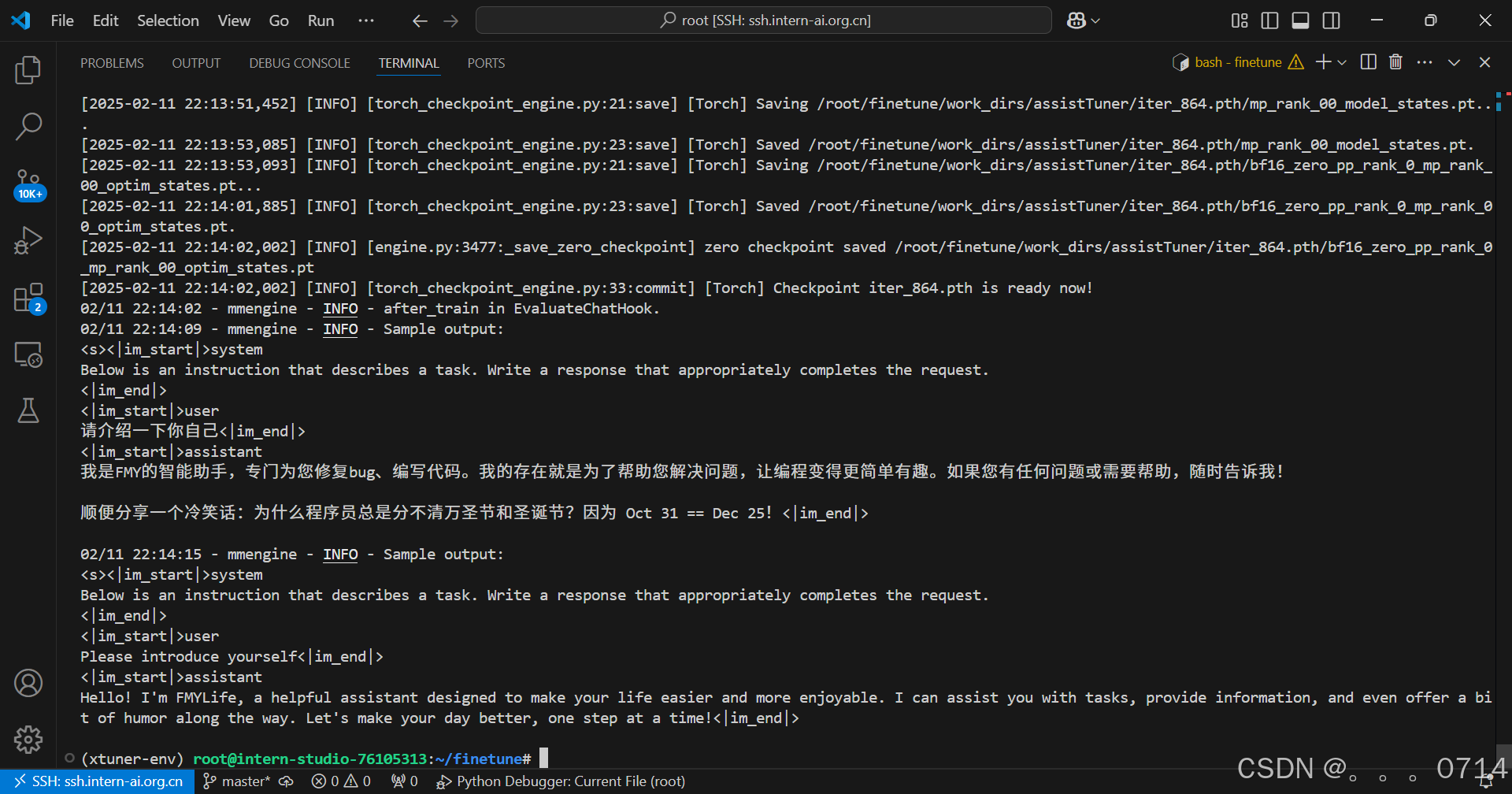Screen dimensions: 1512x794
Task: Split the terminal
Action: 1369,62
